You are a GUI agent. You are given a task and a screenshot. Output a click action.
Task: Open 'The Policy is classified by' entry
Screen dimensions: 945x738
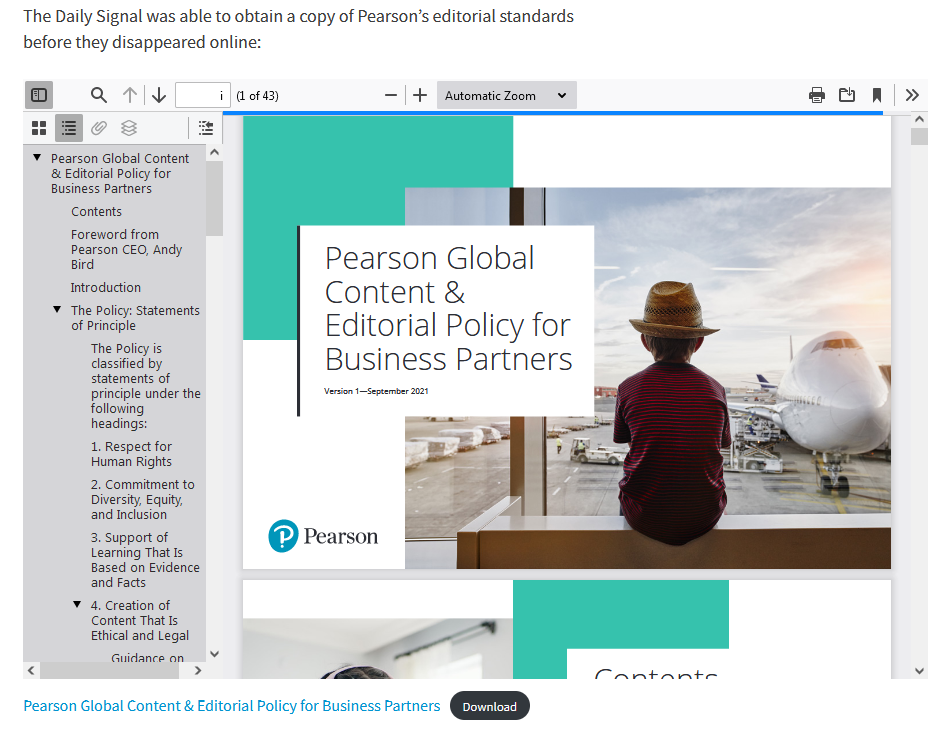point(145,386)
